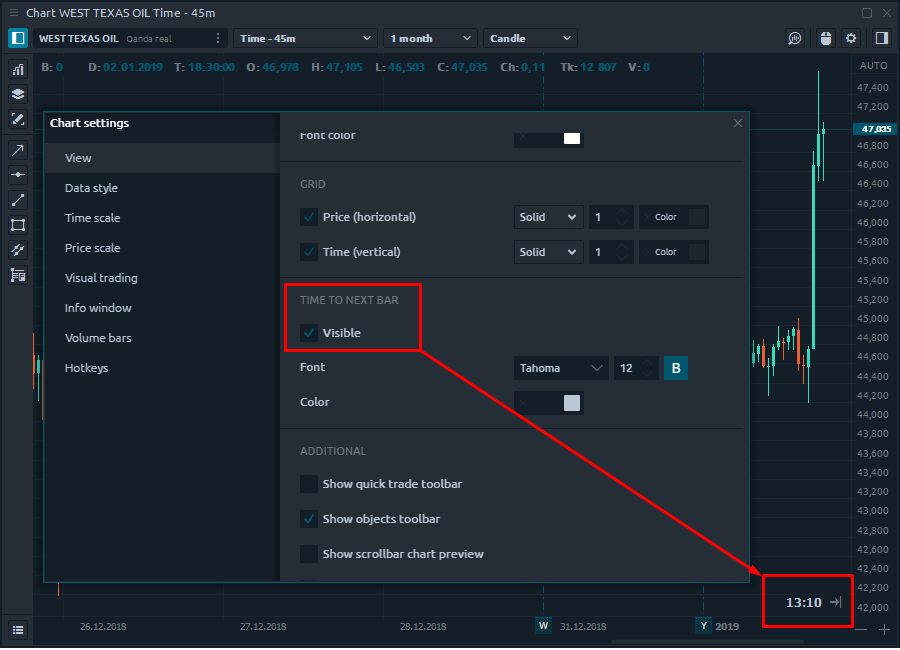This screenshot has width=900, height=650.
Task: Toggle AUTO price scale
Action: click(874, 66)
